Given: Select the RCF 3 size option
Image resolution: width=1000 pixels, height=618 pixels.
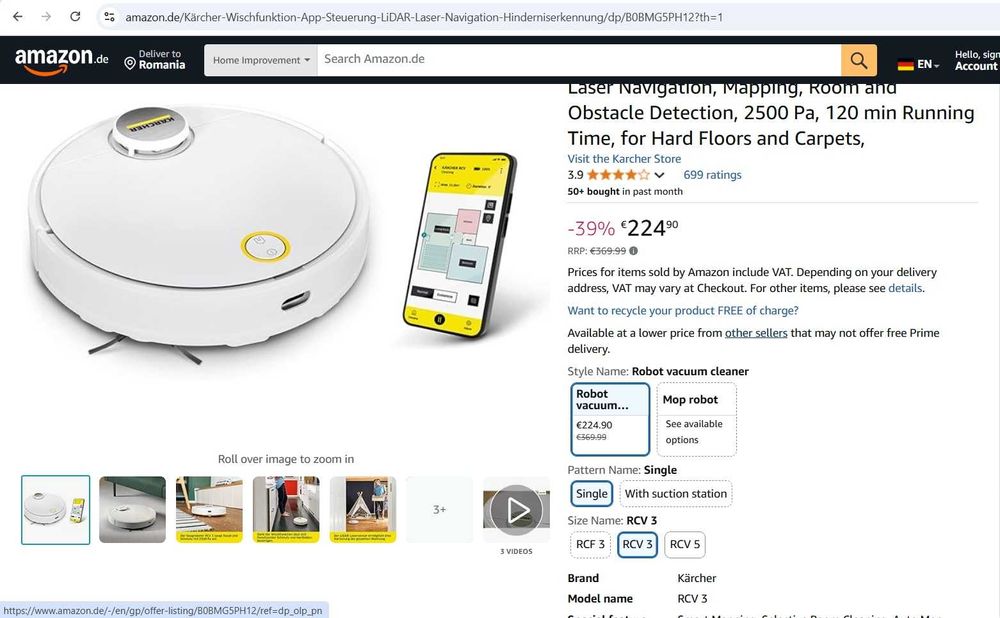Looking at the screenshot, I should tap(590, 544).
